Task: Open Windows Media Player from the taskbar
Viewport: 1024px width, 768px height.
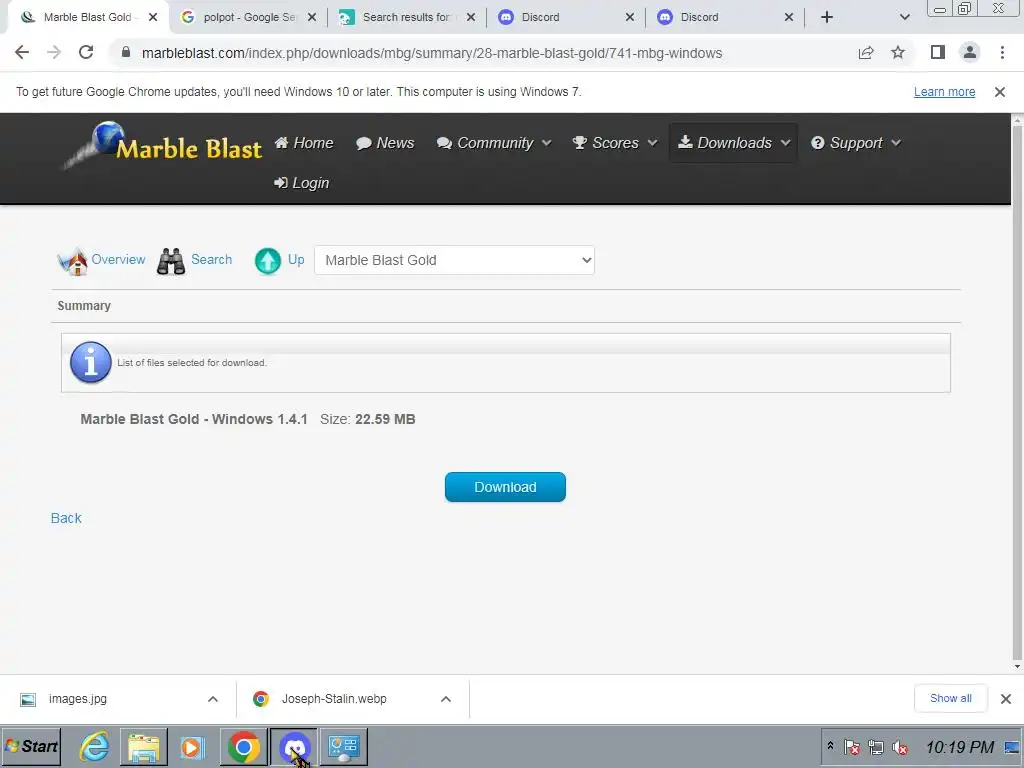Action: pyautogui.click(x=192, y=746)
